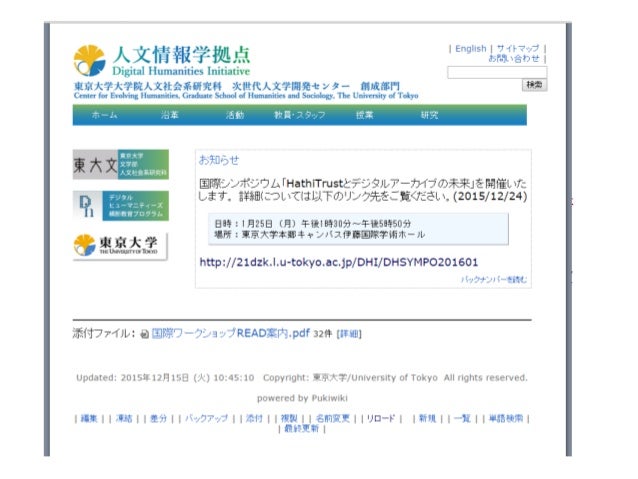Viewport: 638px width, 479px height.
Task: Open 授業 menu item
Action: [x=364, y=115]
